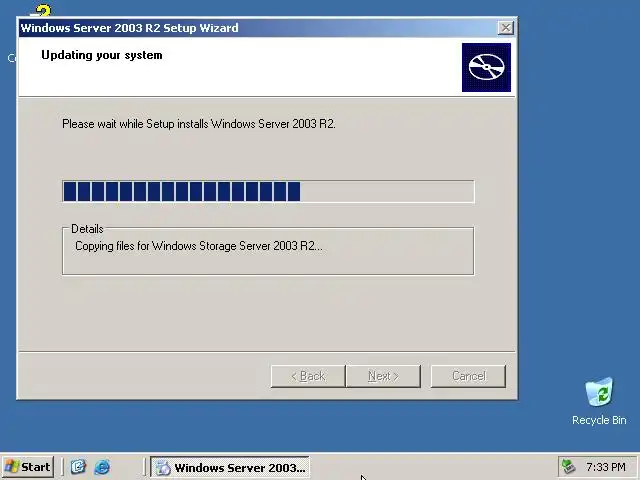Click the setup progress bar

(268, 191)
